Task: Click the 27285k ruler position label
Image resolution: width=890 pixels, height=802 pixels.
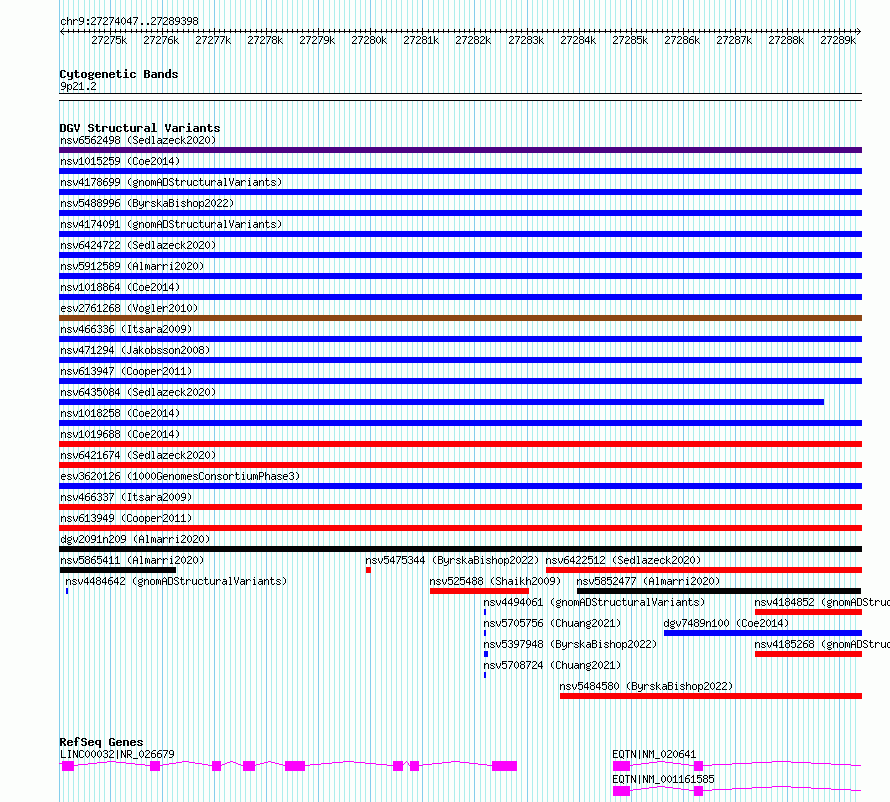Action: point(630,40)
